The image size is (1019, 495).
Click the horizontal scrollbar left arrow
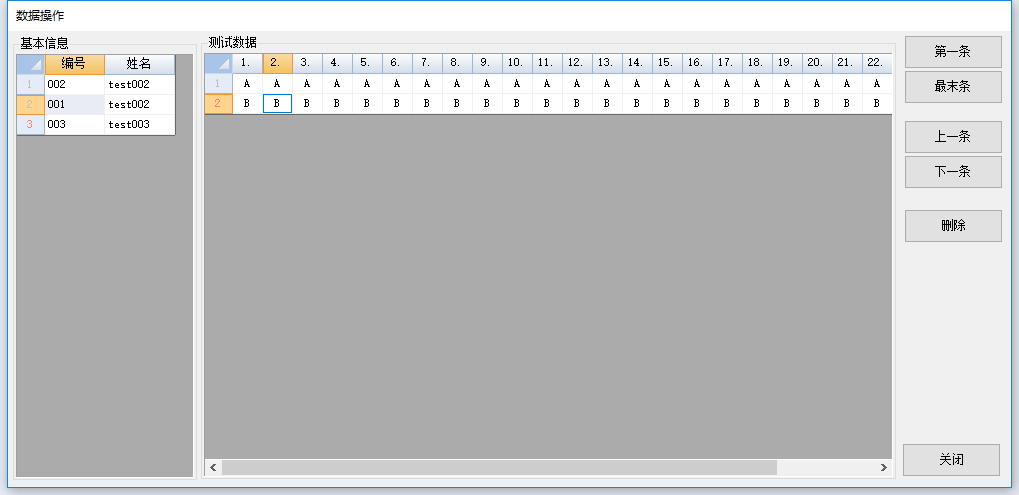pyautogui.click(x=213, y=468)
